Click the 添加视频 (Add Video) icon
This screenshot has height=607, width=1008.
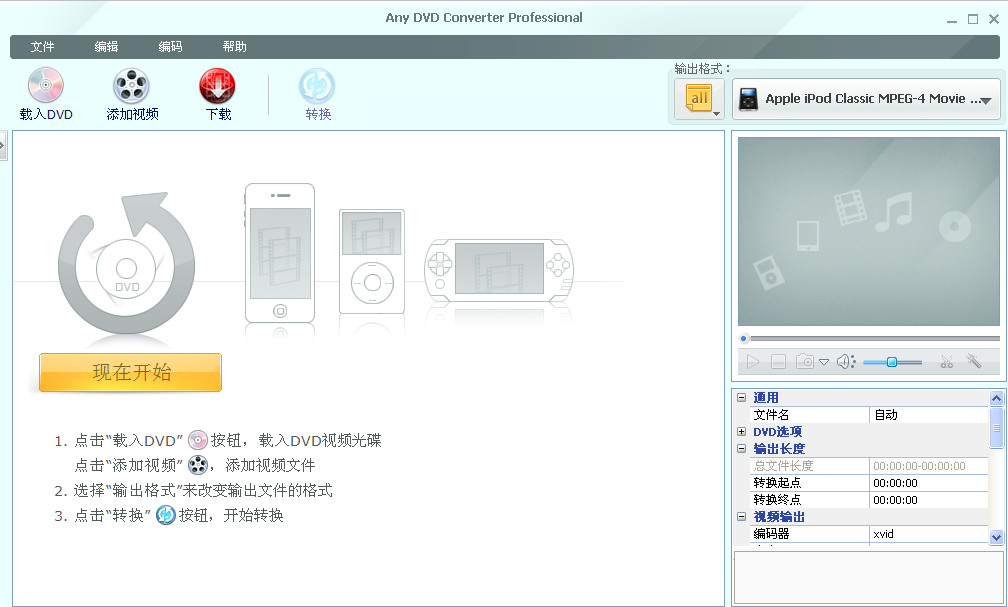click(x=132, y=87)
